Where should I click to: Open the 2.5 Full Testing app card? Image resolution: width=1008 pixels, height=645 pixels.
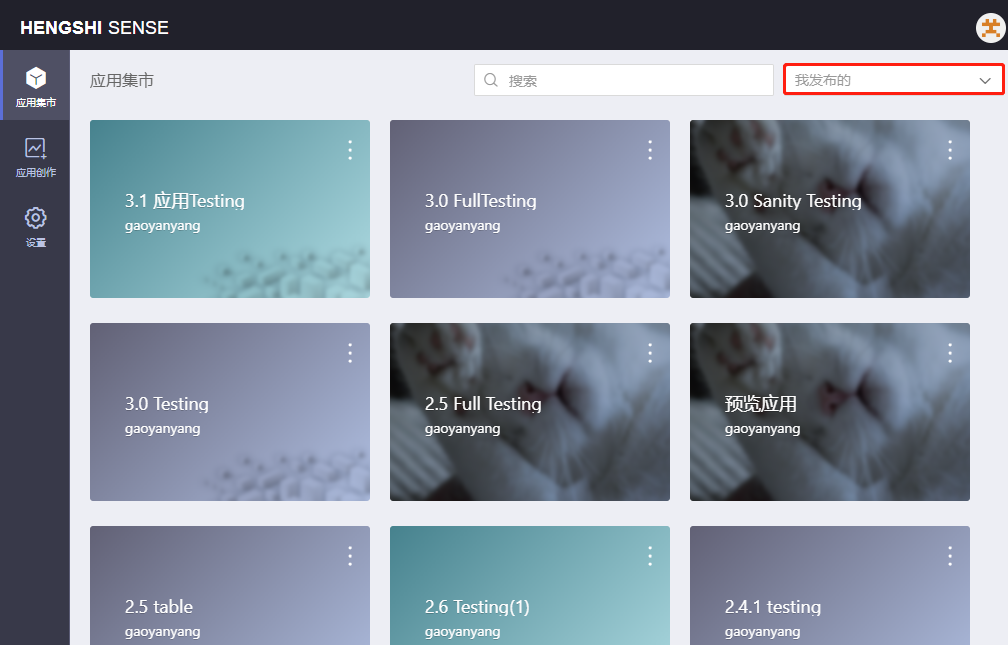pyautogui.click(x=530, y=412)
